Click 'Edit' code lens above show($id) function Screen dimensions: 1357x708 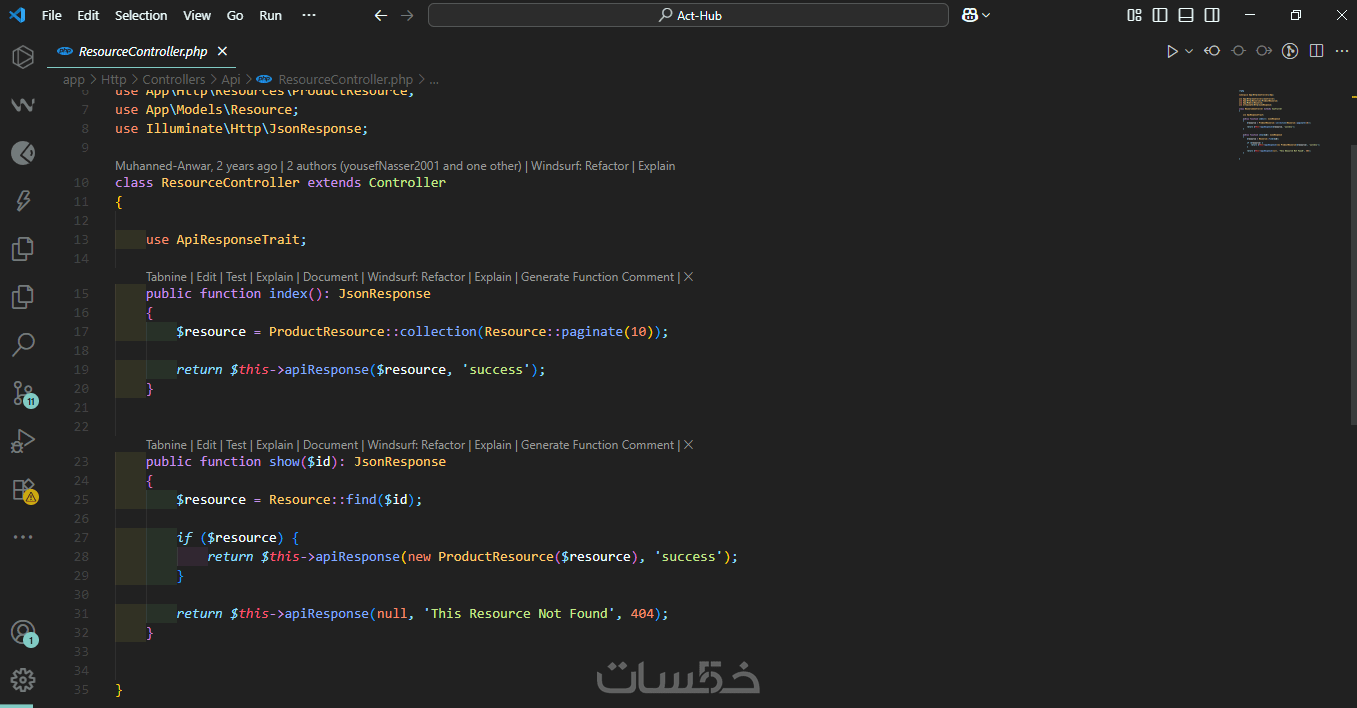[x=206, y=445]
